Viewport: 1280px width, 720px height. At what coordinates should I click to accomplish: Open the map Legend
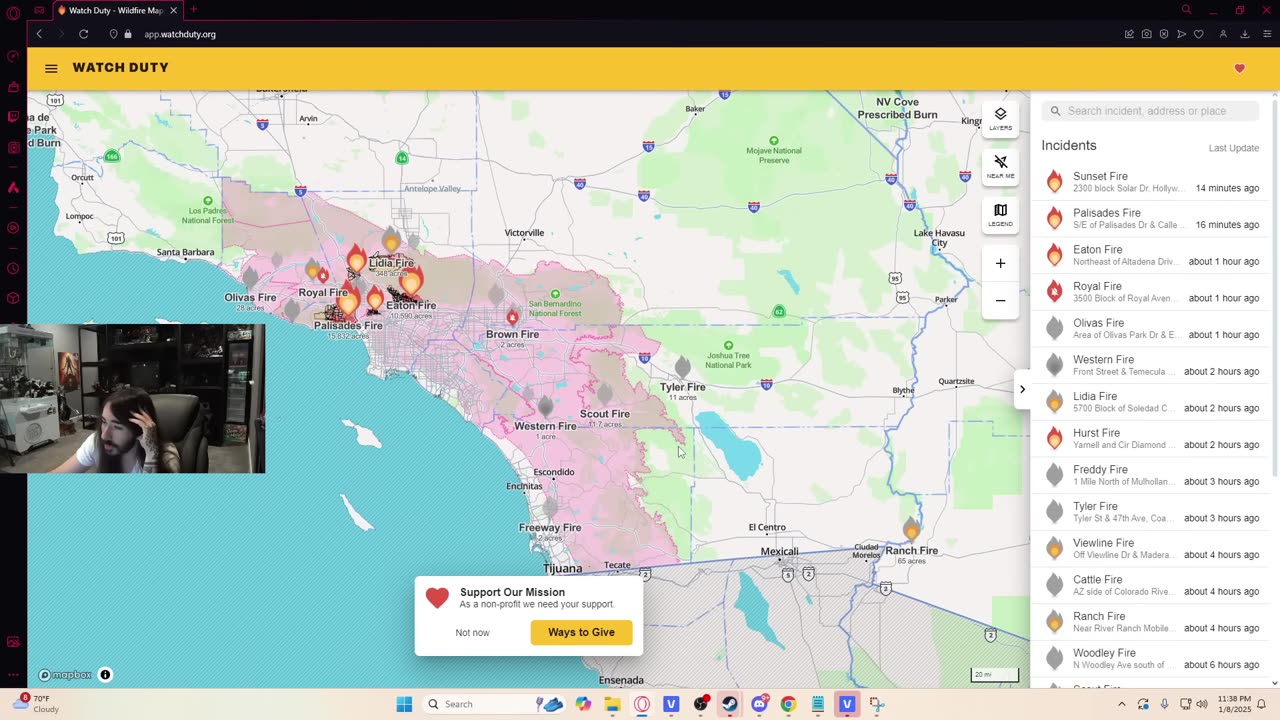1000,214
